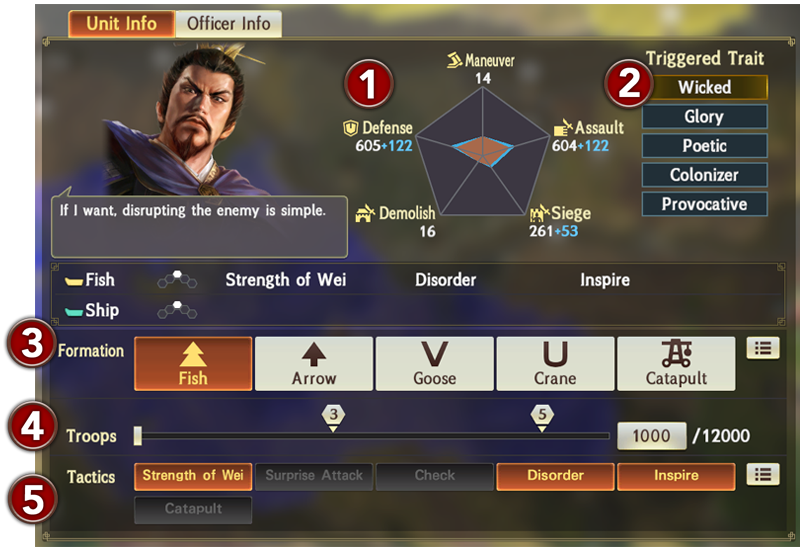This screenshot has height=550, width=800.
Task: Select the Fish formation icon
Action: click(x=193, y=364)
